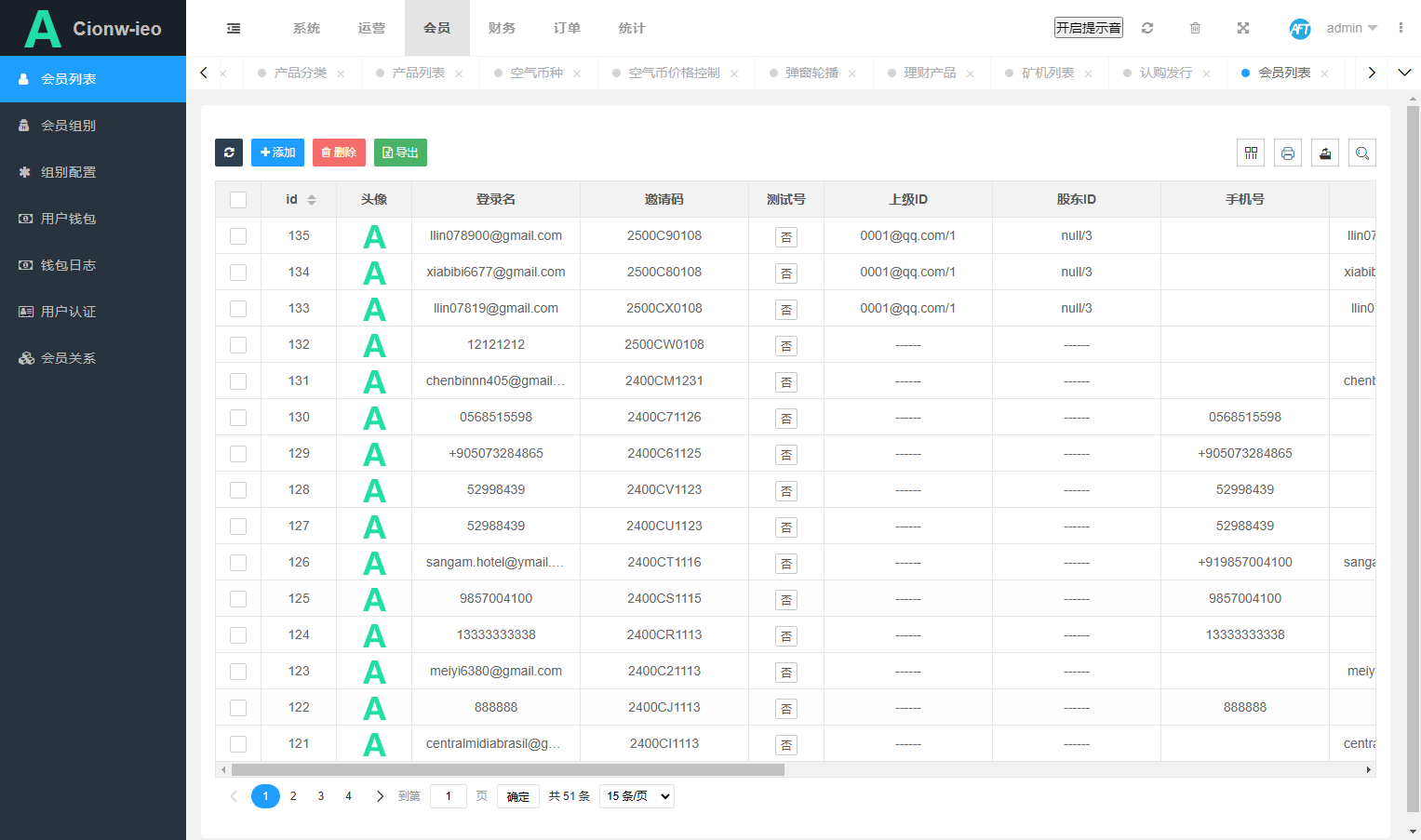The height and width of the screenshot is (840, 1421).
Task: Click the print table icon
Action: point(1288,153)
